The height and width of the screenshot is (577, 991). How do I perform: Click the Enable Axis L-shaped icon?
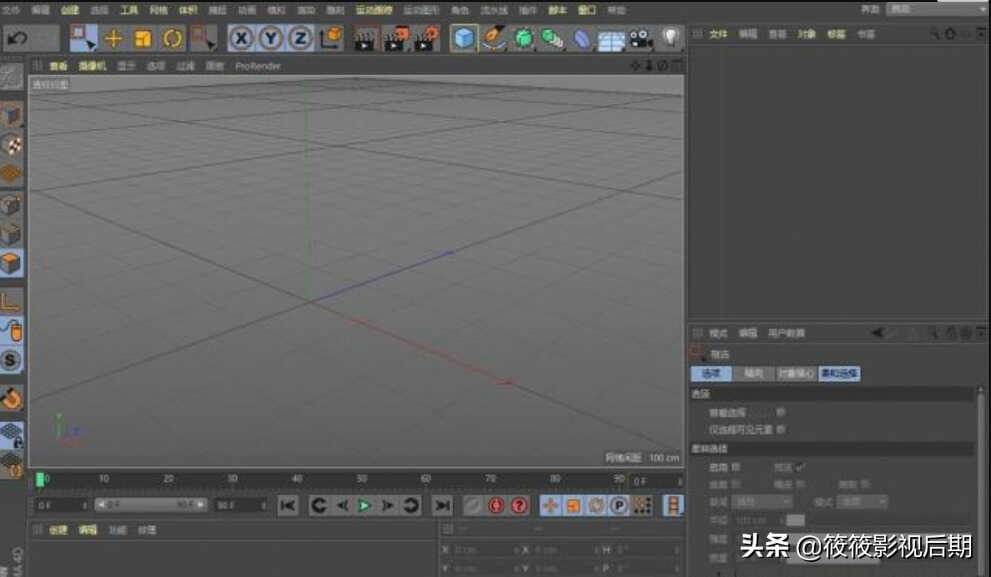click(11, 301)
